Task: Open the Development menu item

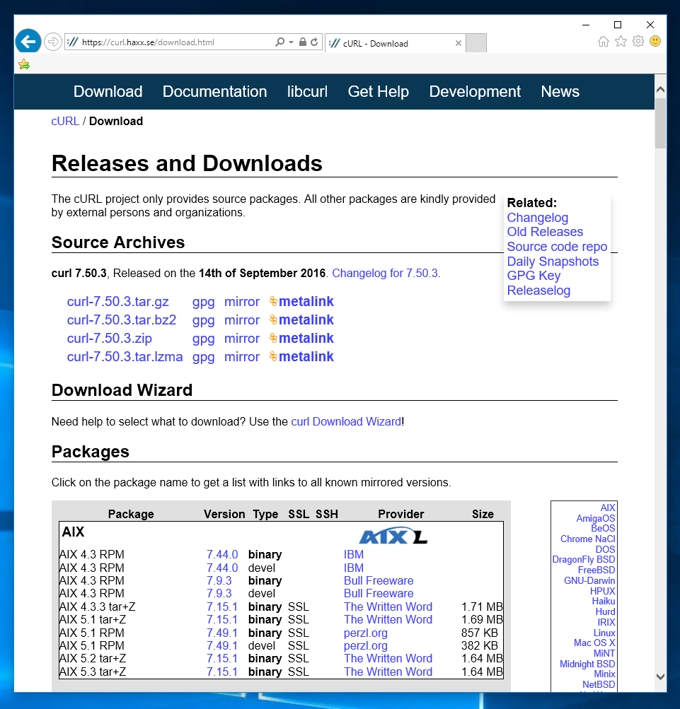Action: (475, 92)
